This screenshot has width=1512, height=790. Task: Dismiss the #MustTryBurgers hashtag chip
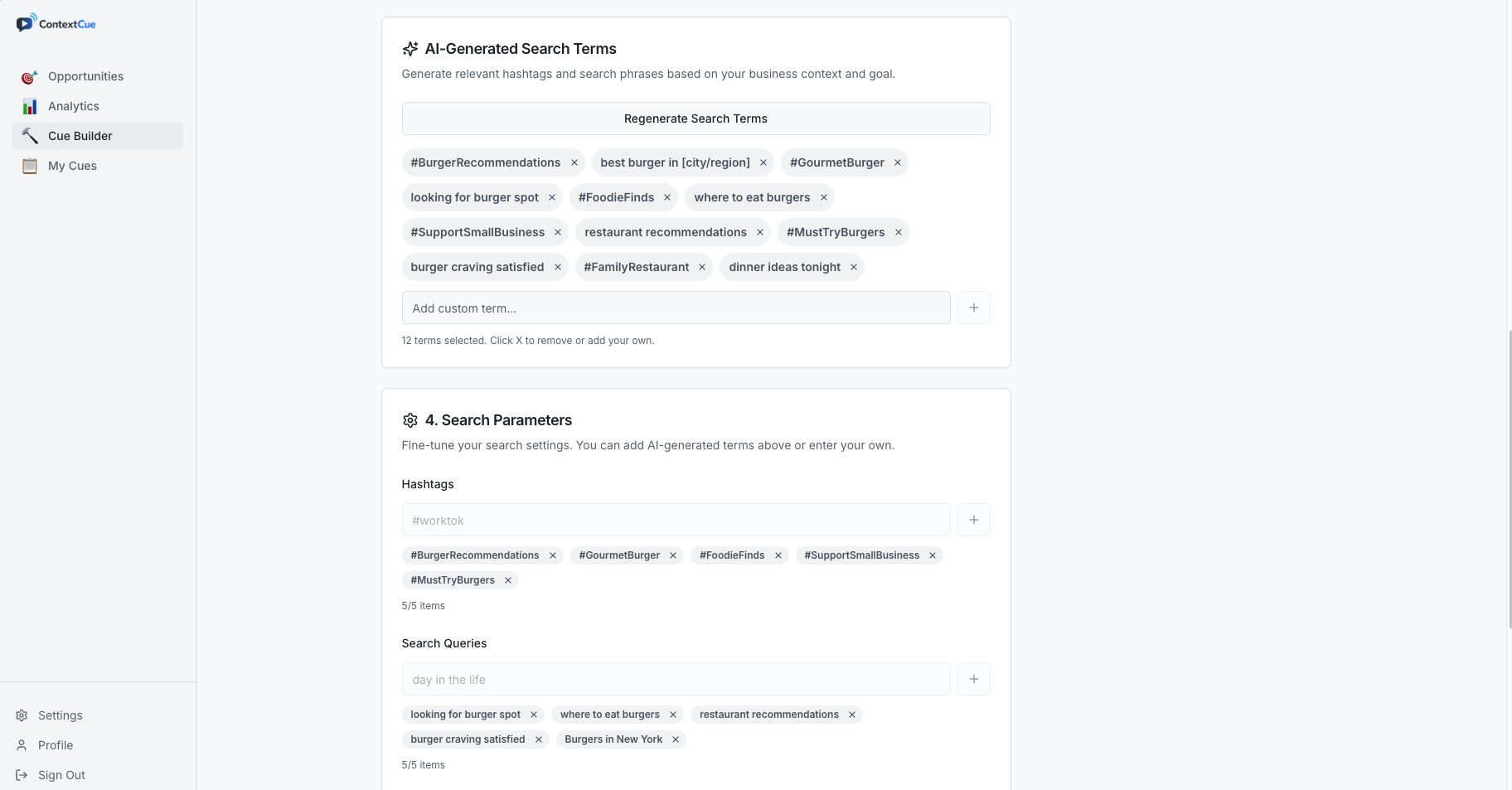coord(508,580)
